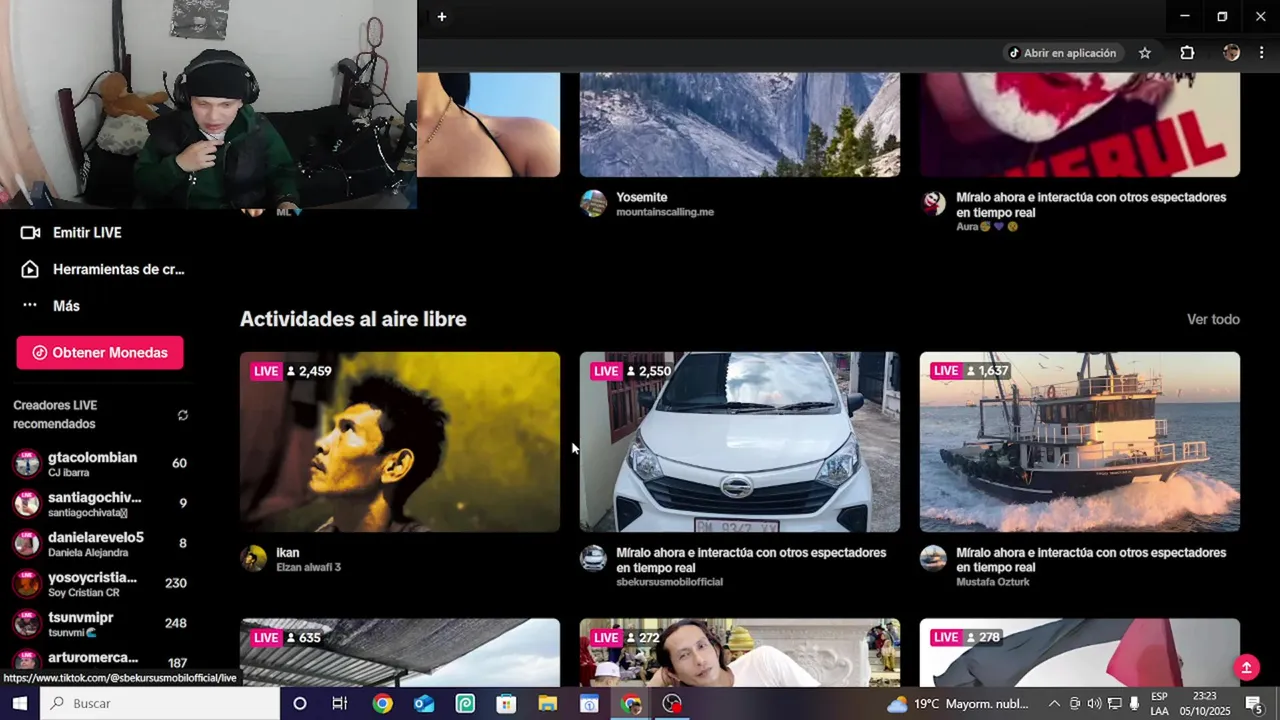This screenshot has width=1280, height=720.
Task: Click tsunvmipr profile avatar
Action: click(27, 623)
